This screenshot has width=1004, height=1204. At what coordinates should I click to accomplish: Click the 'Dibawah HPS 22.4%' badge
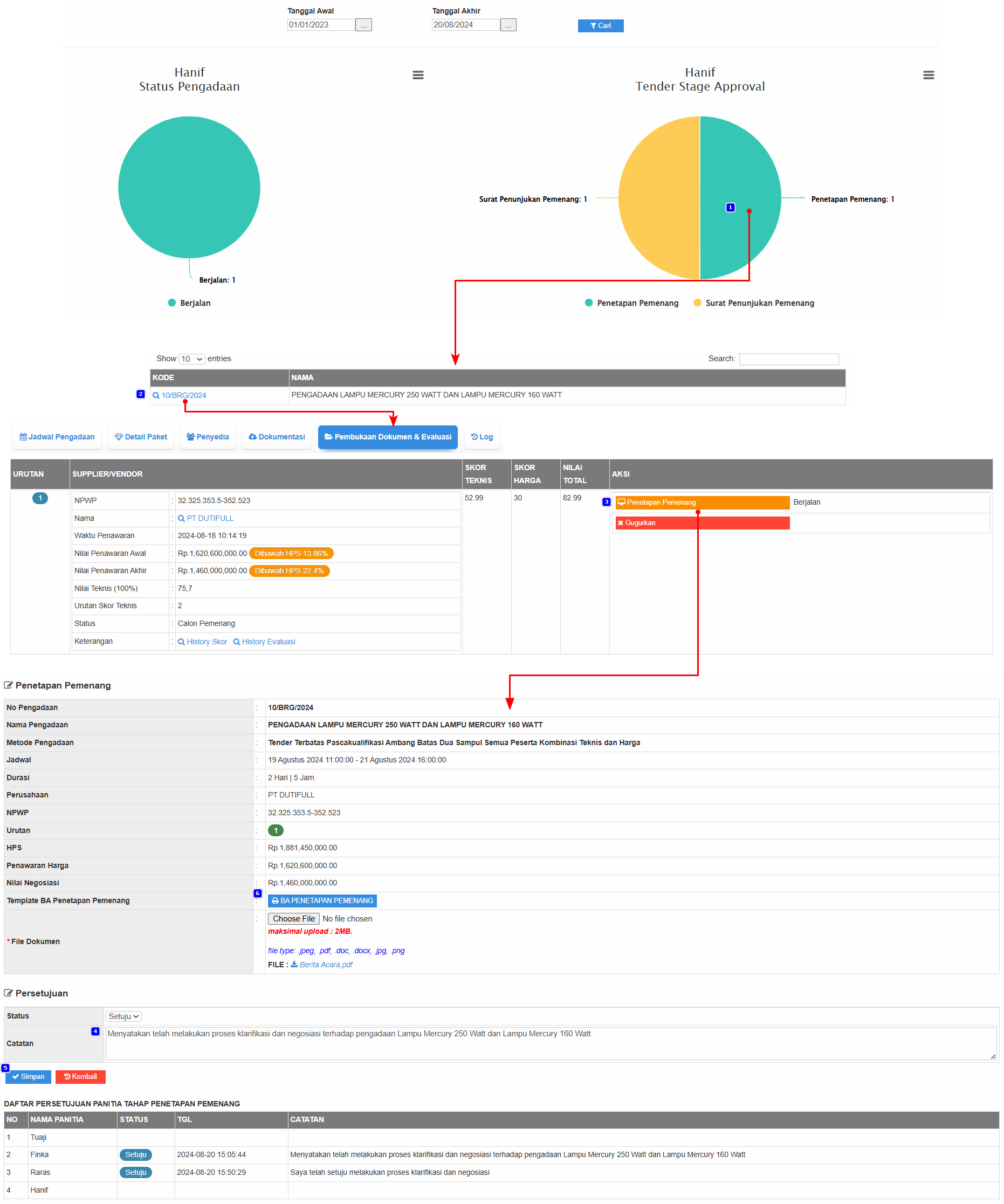[x=290, y=570]
